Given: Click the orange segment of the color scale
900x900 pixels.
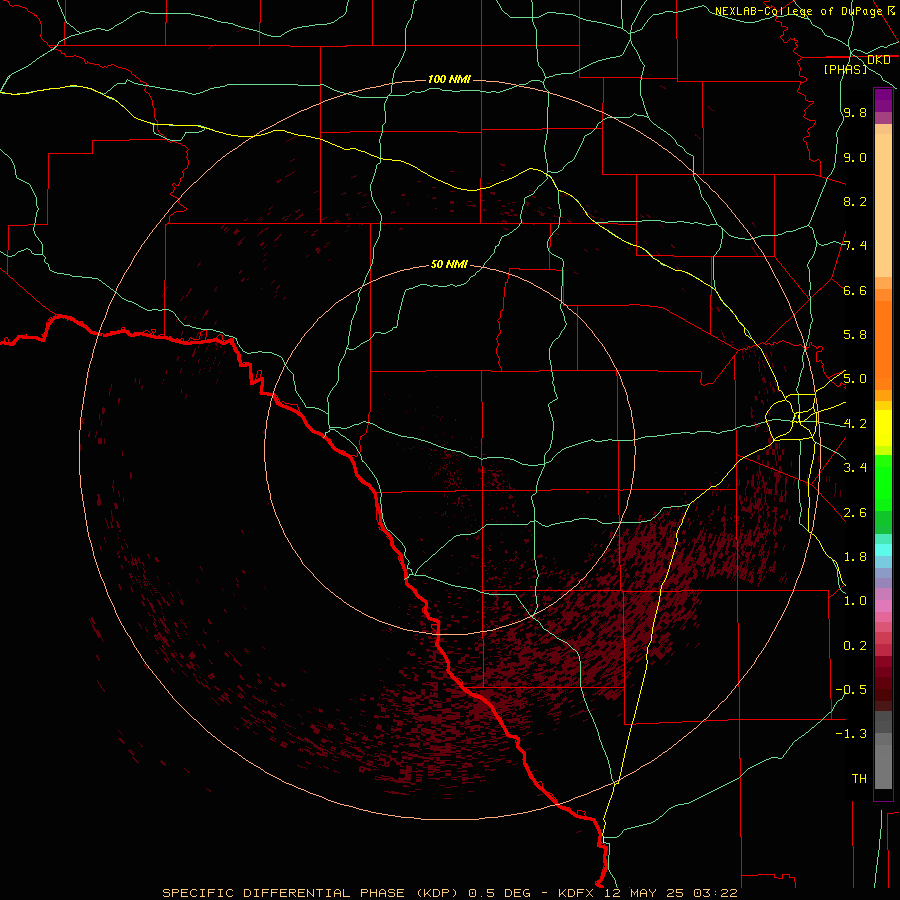Looking at the screenshot, I should click(883, 345).
